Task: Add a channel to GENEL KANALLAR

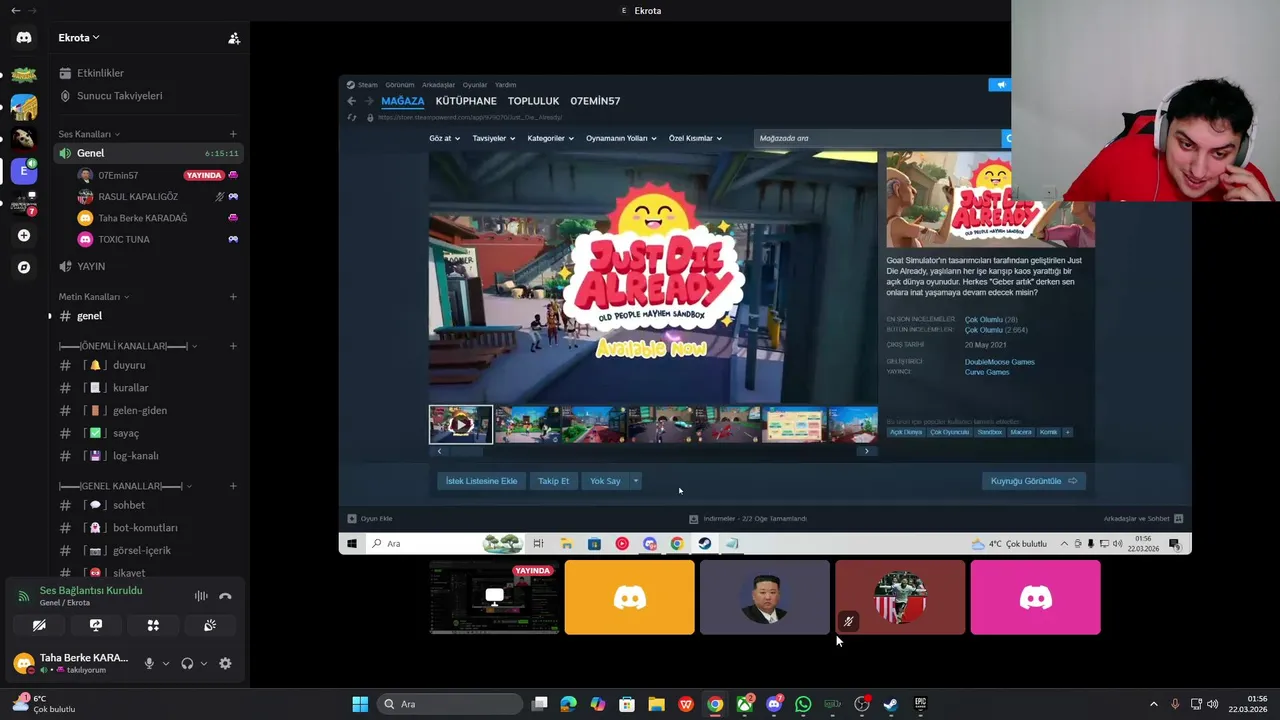Action: point(233,486)
